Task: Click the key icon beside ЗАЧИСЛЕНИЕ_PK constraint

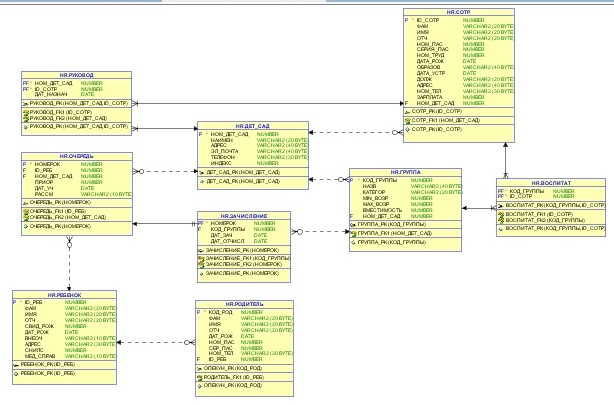Action: tap(202, 251)
